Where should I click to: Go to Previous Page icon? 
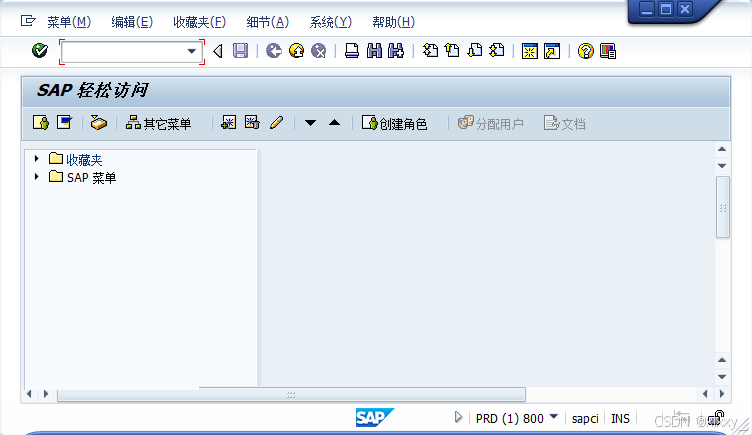pos(452,50)
